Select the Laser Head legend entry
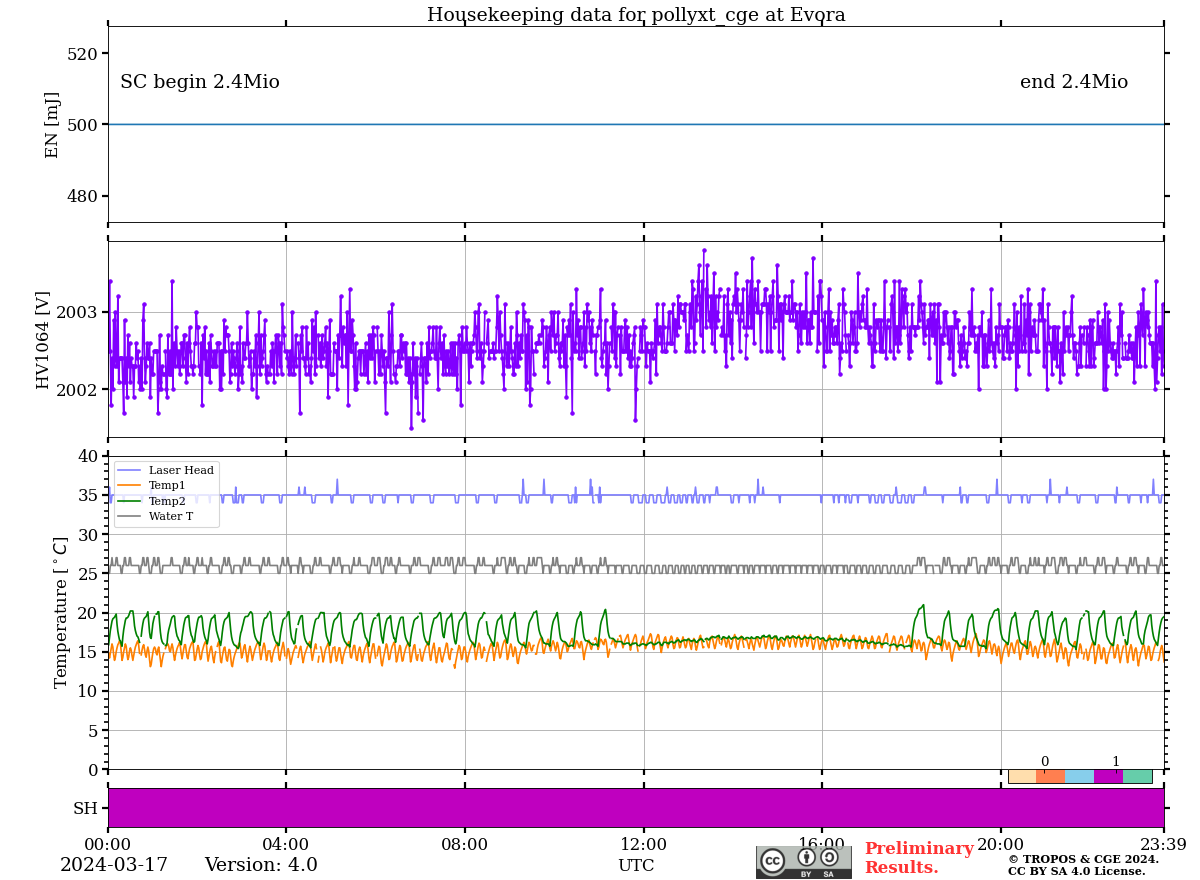The image size is (1200, 880). tap(166, 470)
